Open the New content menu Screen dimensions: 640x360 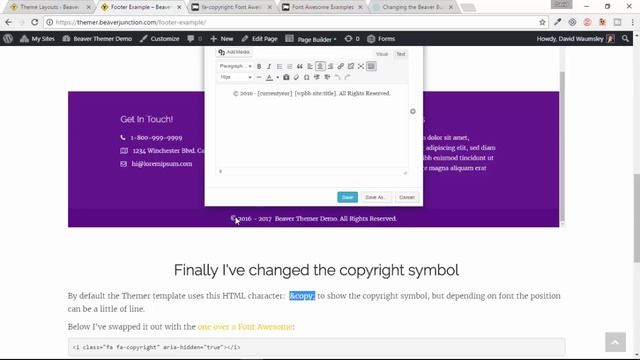pos(222,39)
